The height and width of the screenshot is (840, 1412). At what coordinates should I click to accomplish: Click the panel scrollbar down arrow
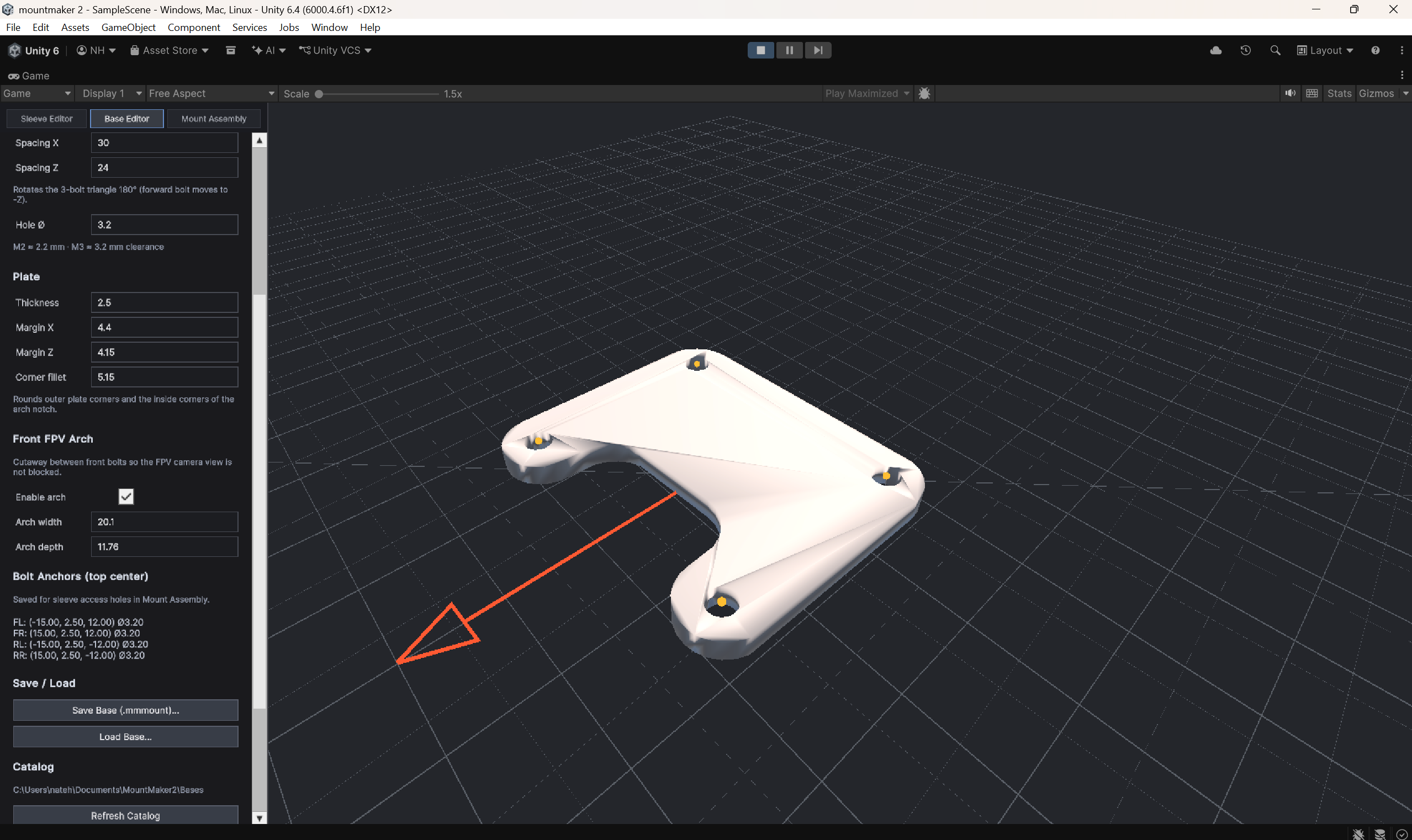[x=259, y=818]
